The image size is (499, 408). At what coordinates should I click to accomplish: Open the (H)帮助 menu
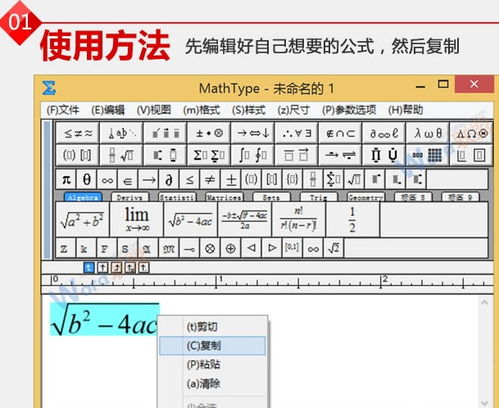tap(405, 110)
